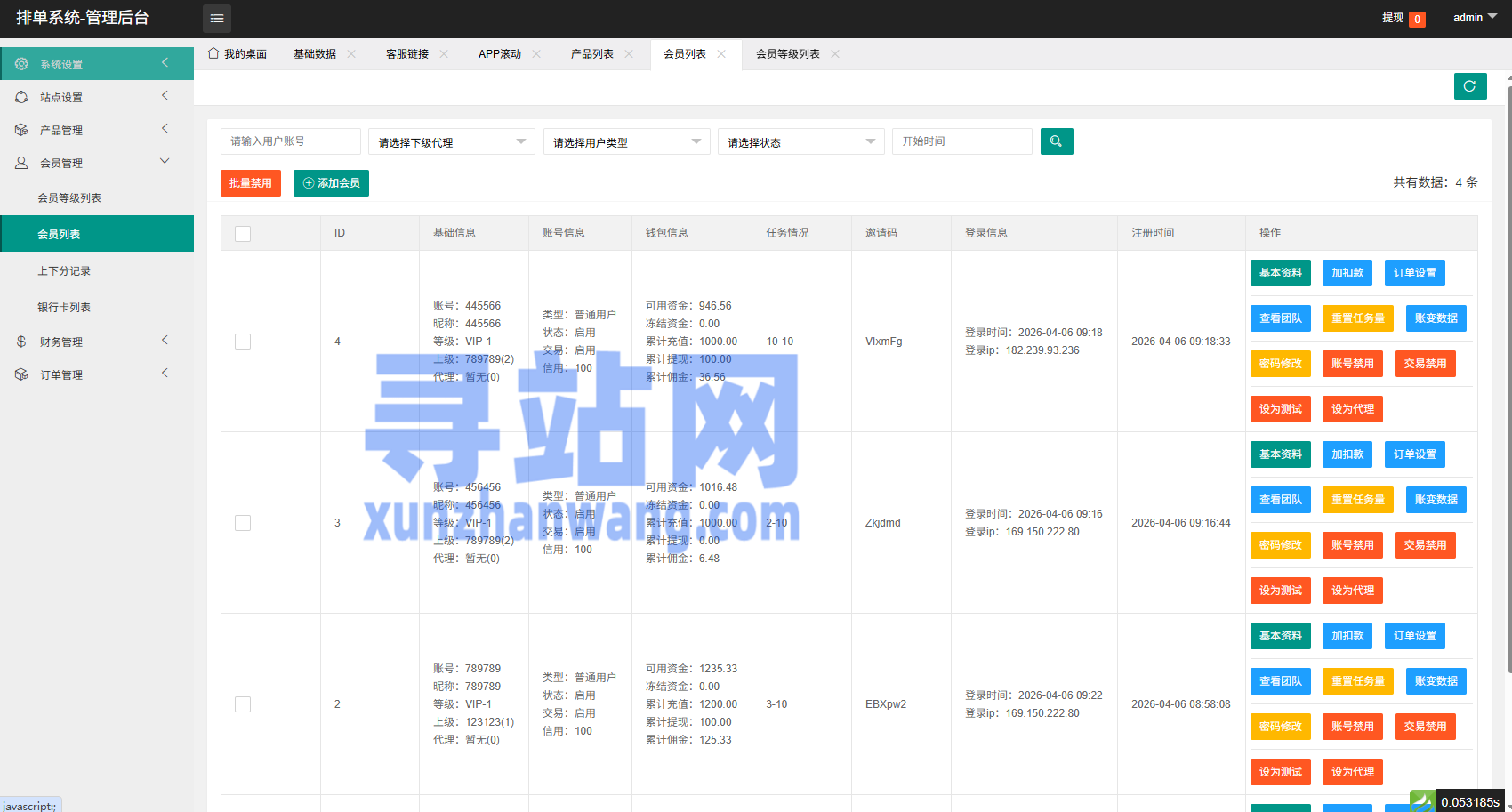Close the APP滚动 tab

coord(536,54)
